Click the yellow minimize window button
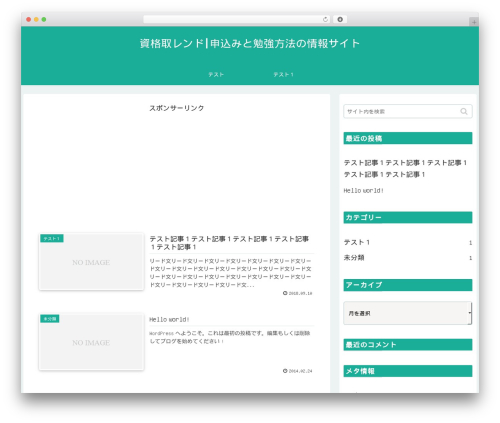 36,19
